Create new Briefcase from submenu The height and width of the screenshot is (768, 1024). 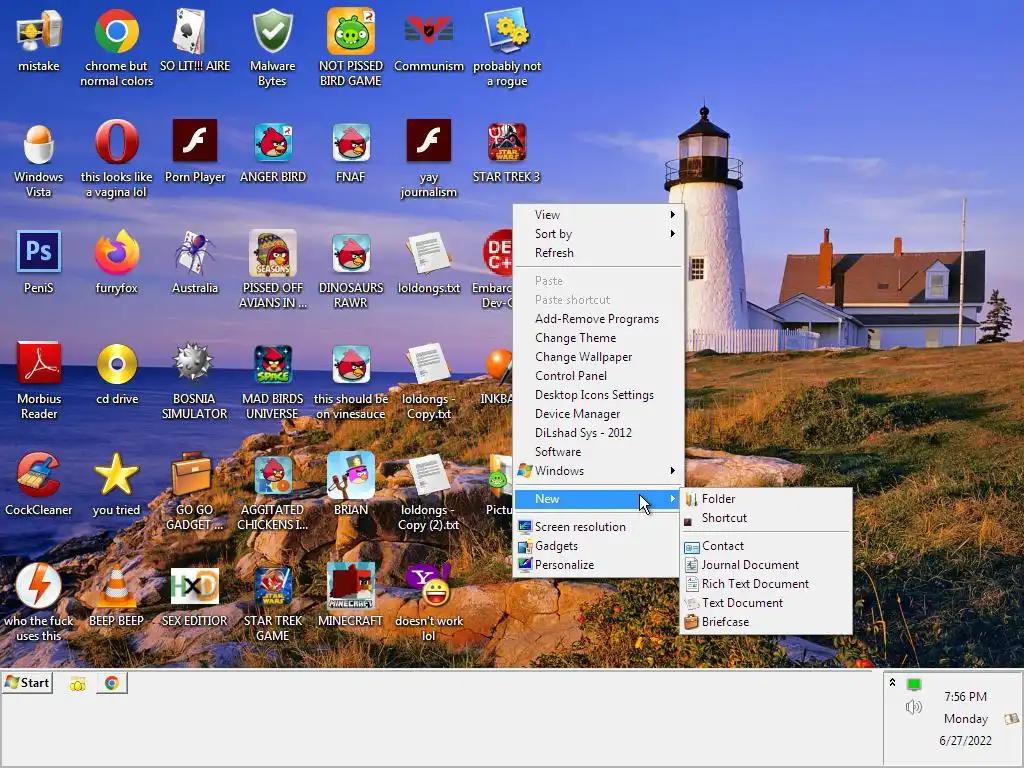pyautogui.click(x=766, y=622)
